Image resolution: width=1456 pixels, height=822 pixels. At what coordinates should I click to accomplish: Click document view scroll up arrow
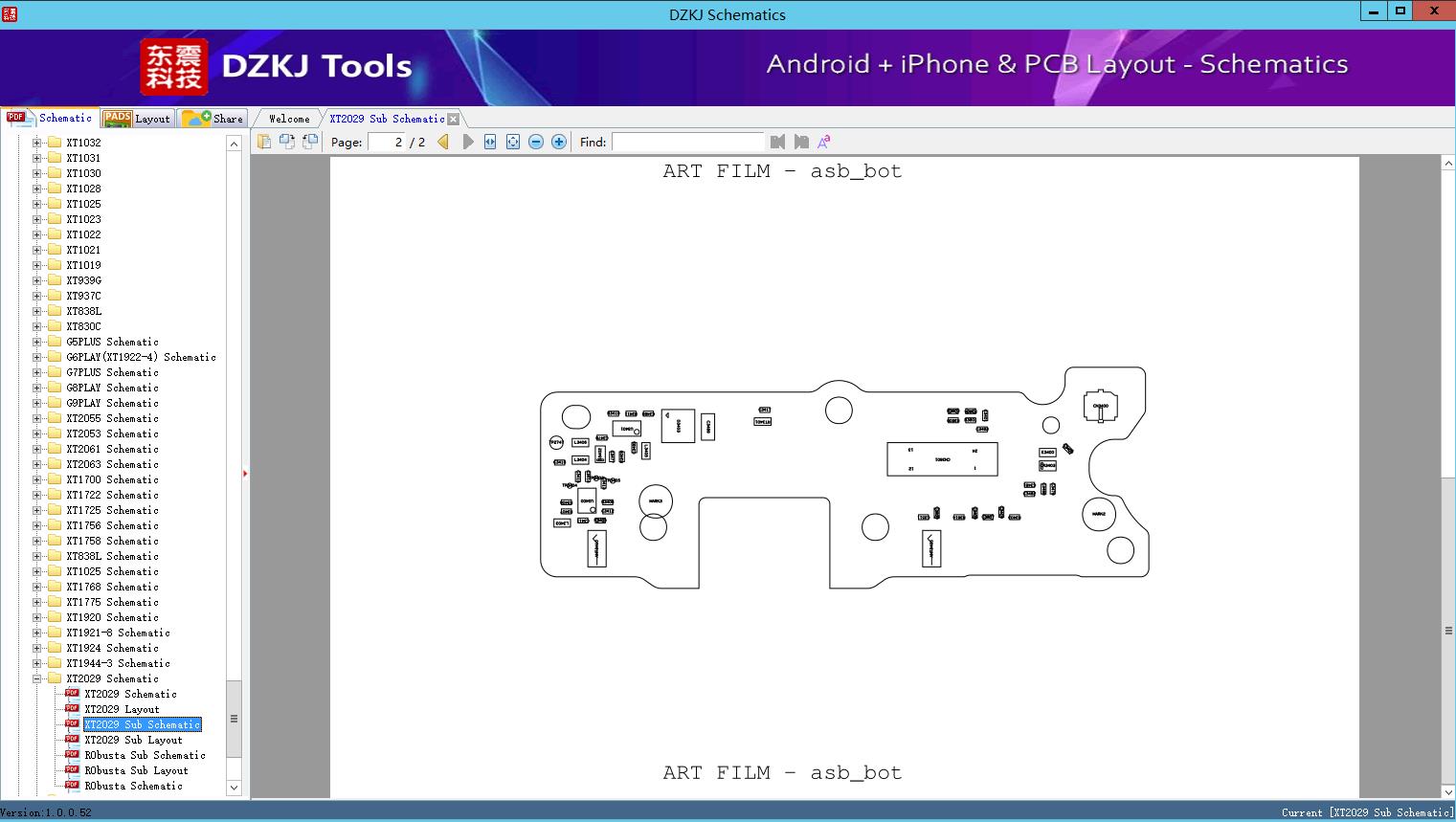[1448, 165]
